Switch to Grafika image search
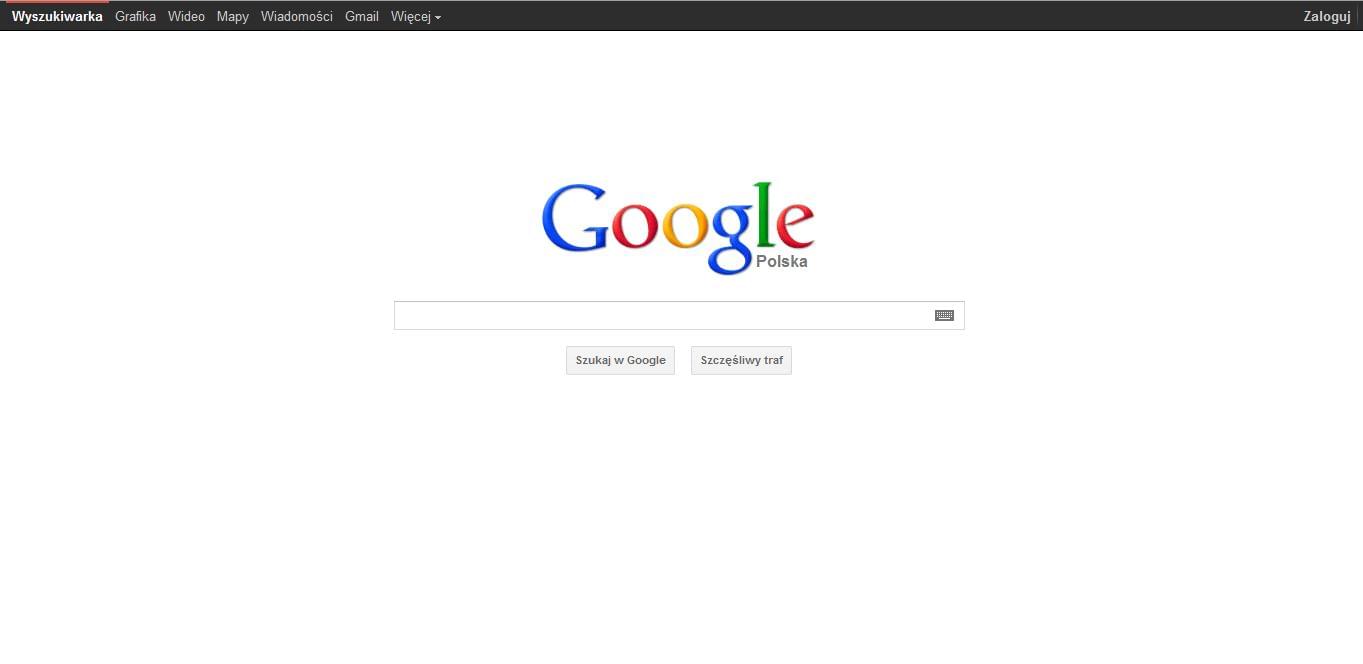 click(x=135, y=16)
